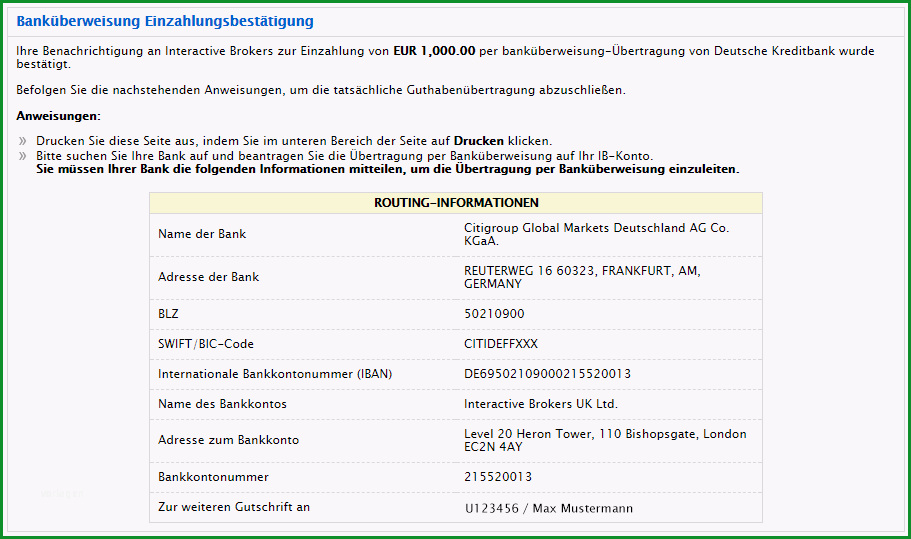Click the bullet arrow before 'Drucken Sie diese Seite aus'
The height and width of the screenshot is (539, 911).
(23, 141)
